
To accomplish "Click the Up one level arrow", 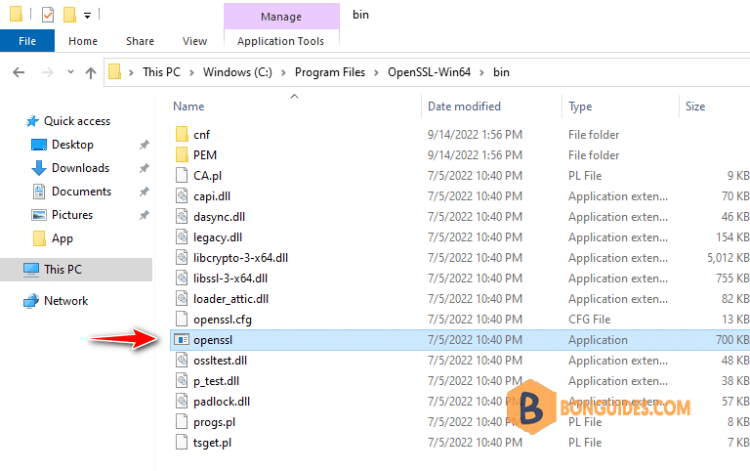I will click(x=91, y=72).
